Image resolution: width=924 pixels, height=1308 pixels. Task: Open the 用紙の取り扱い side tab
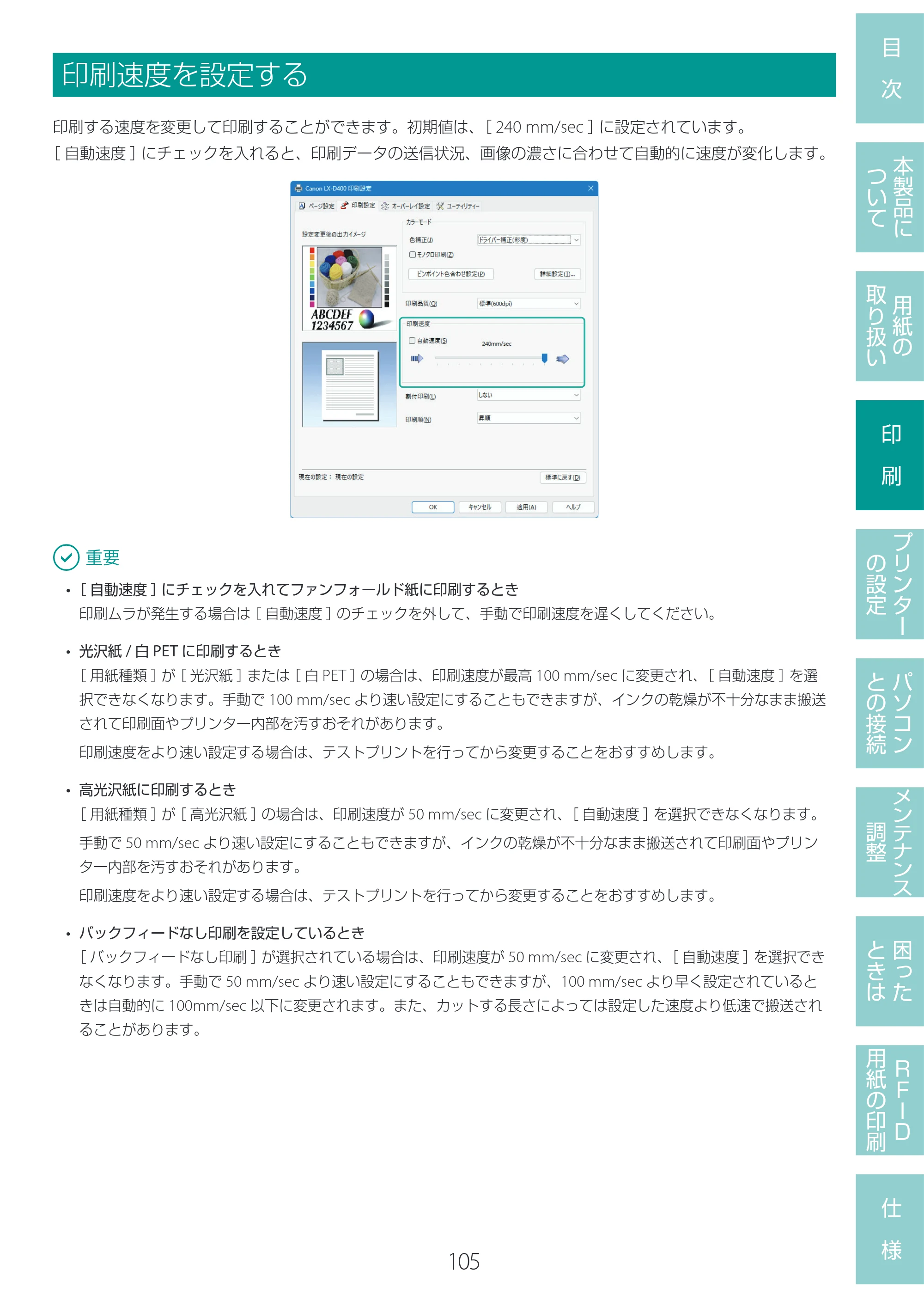tap(890, 326)
